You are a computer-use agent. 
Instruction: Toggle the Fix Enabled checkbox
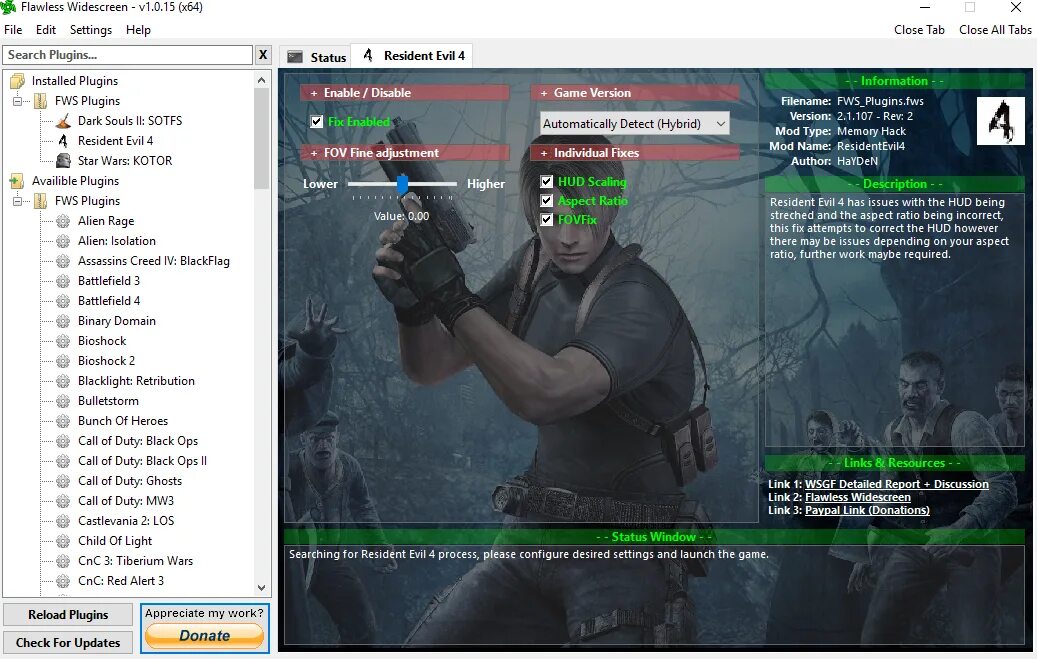point(317,122)
